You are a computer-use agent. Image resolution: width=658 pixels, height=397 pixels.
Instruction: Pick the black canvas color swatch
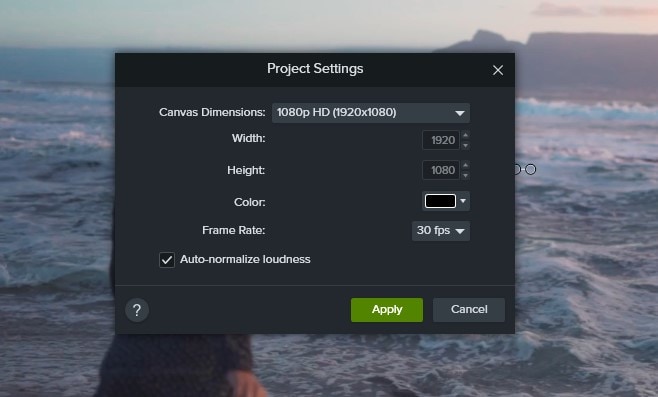coord(440,201)
